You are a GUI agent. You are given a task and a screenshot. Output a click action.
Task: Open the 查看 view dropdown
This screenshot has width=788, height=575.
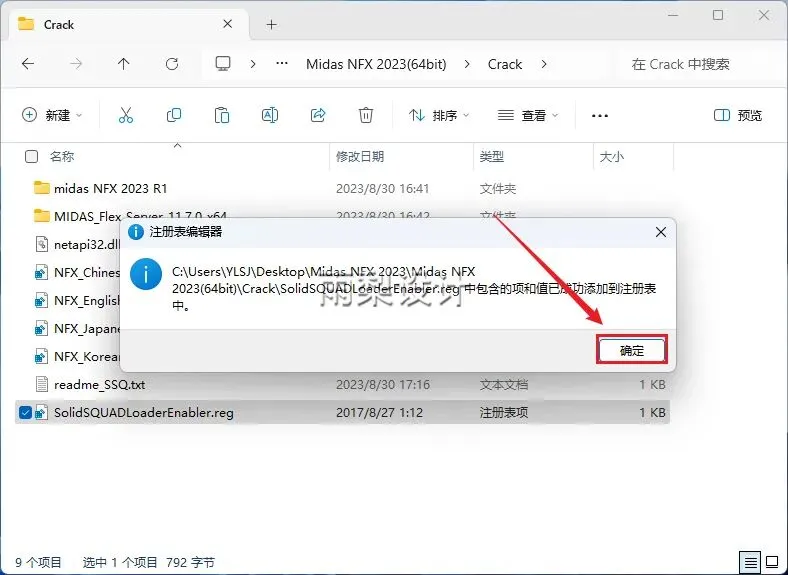tap(528, 116)
